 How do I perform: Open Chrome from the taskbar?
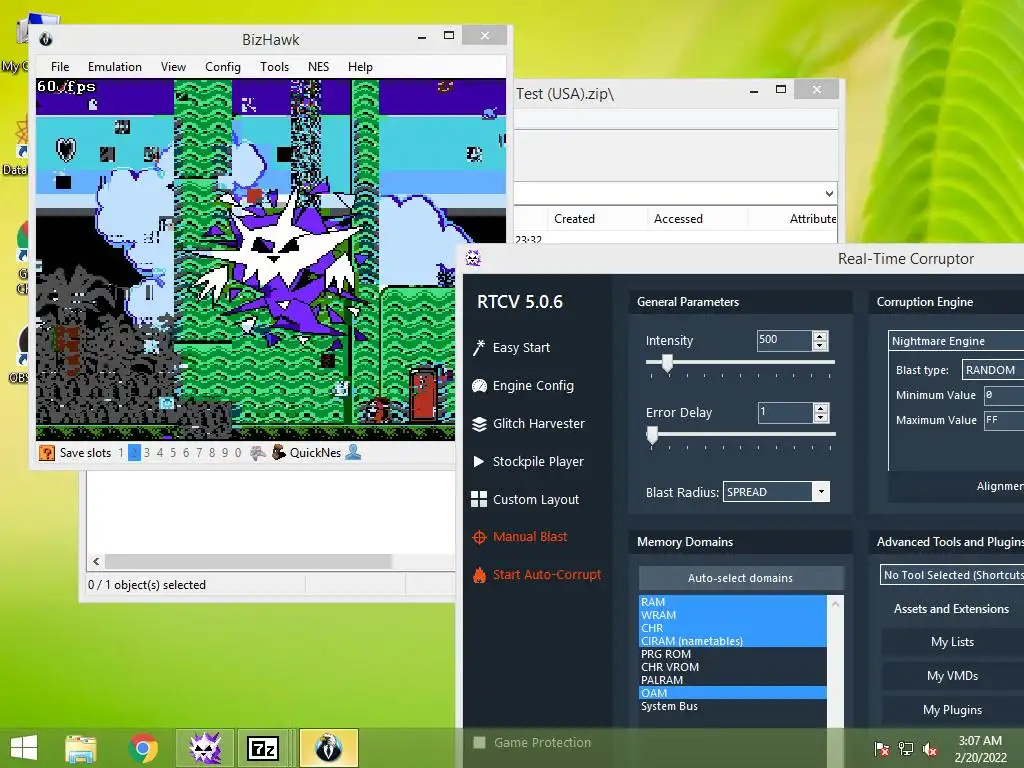pos(143,748)
